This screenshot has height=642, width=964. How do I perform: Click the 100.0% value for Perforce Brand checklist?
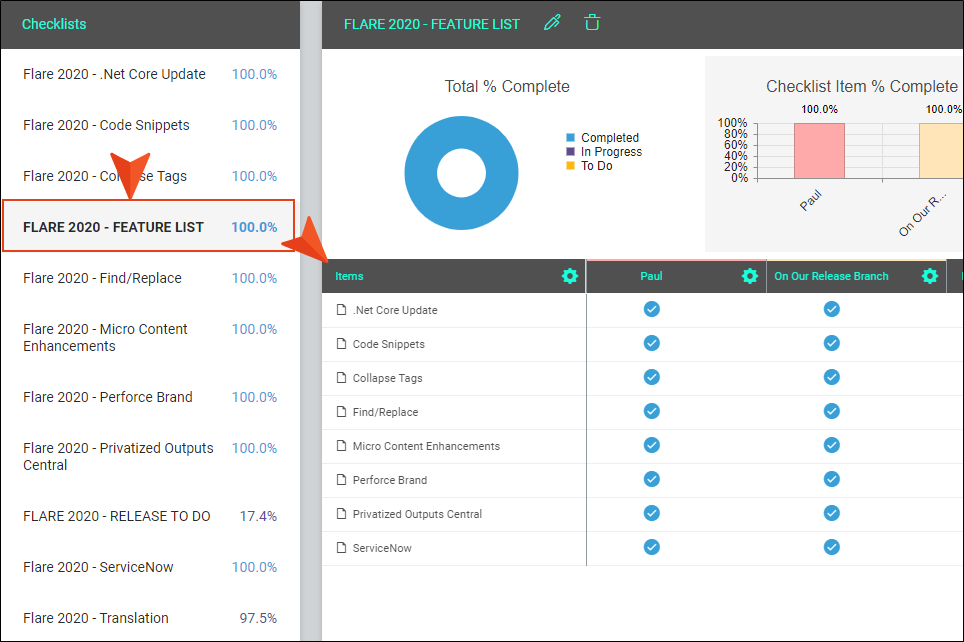(254, 397)
